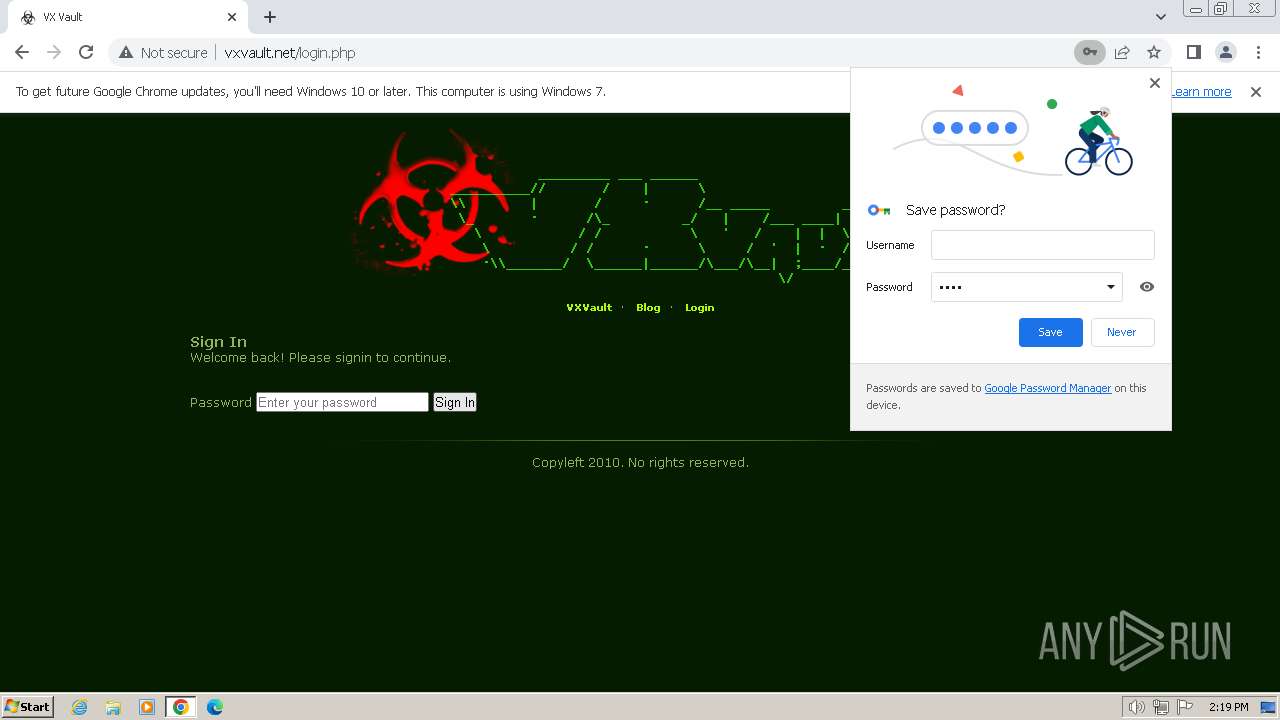Switch to Chrome in the taskbar
The width and height of the screenshot is (1280, 720).
[181, 707]
